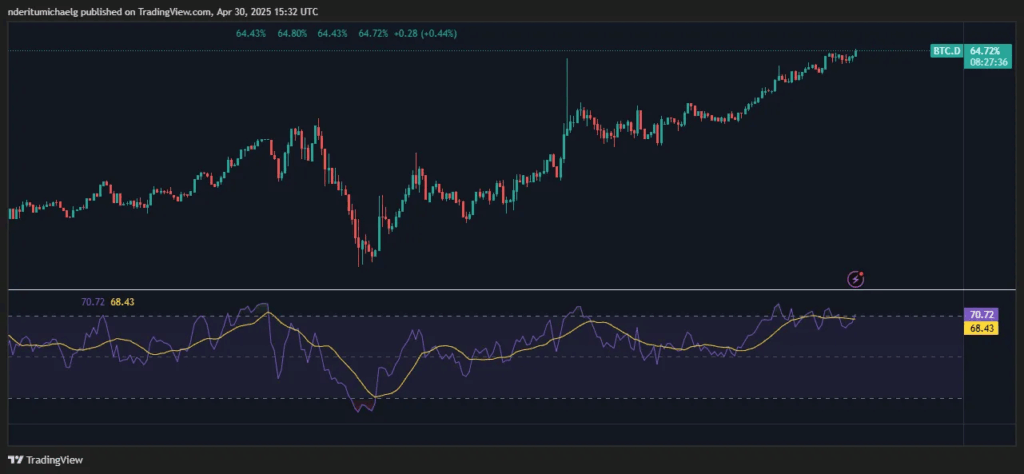The height and width of the screenshot is (474, 1024).
Task: Click the 68.43 moving average legend value
Action: click(x=122, y=302)
